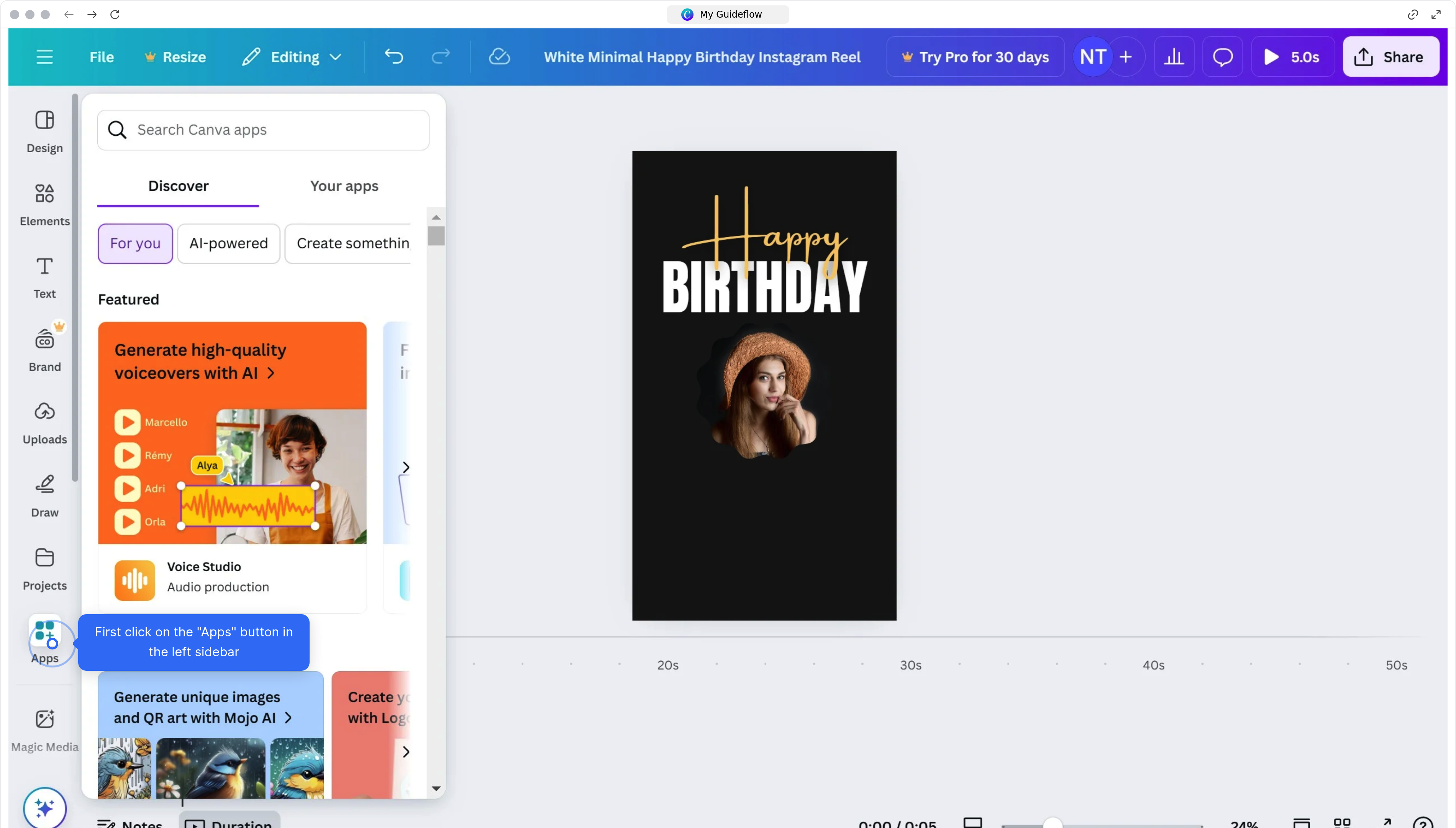The image size is (1456, 828).
Task: Click the Search Canva apps field
Action: click(263, 130)
